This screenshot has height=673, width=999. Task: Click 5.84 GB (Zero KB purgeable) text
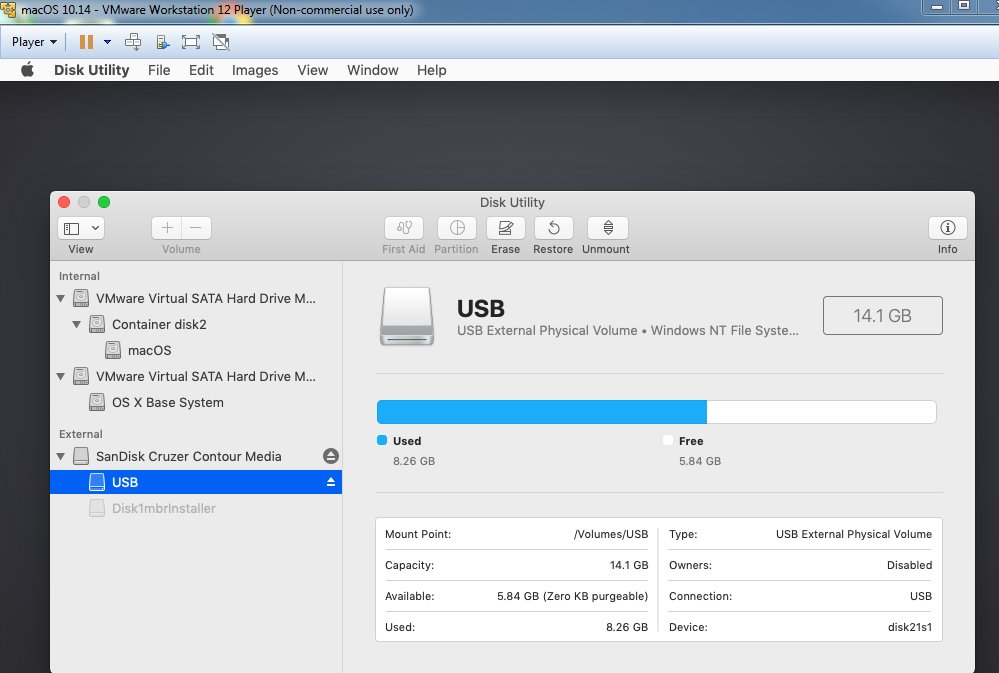572,596
